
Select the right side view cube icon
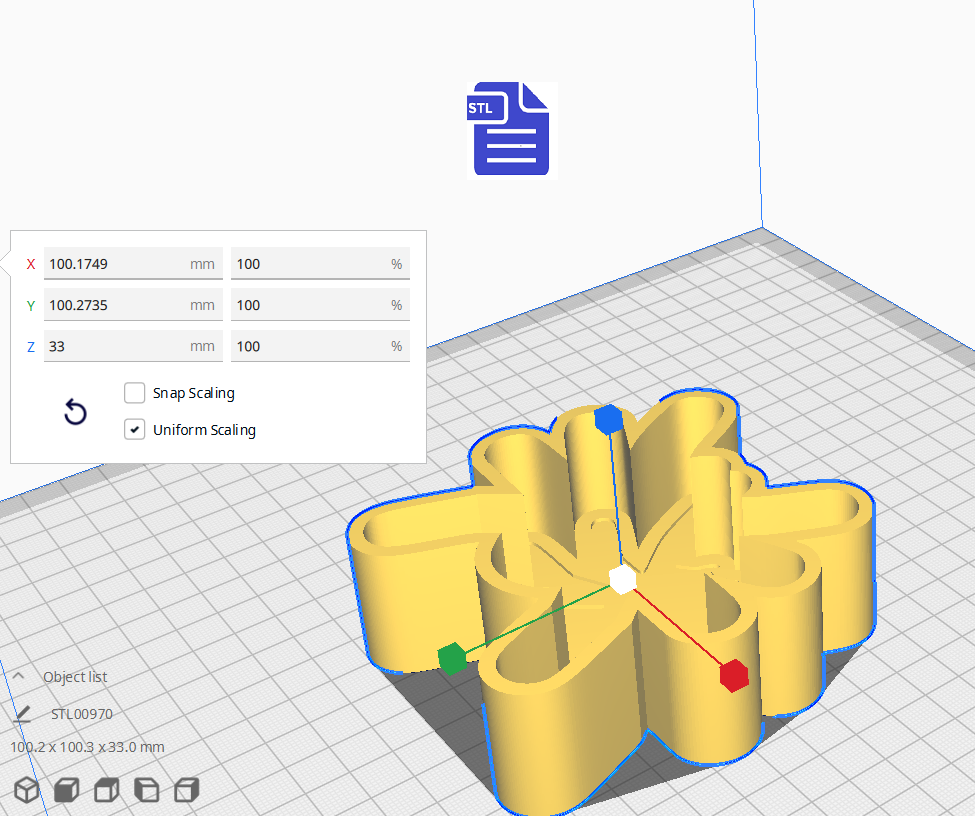click(186, 790)
